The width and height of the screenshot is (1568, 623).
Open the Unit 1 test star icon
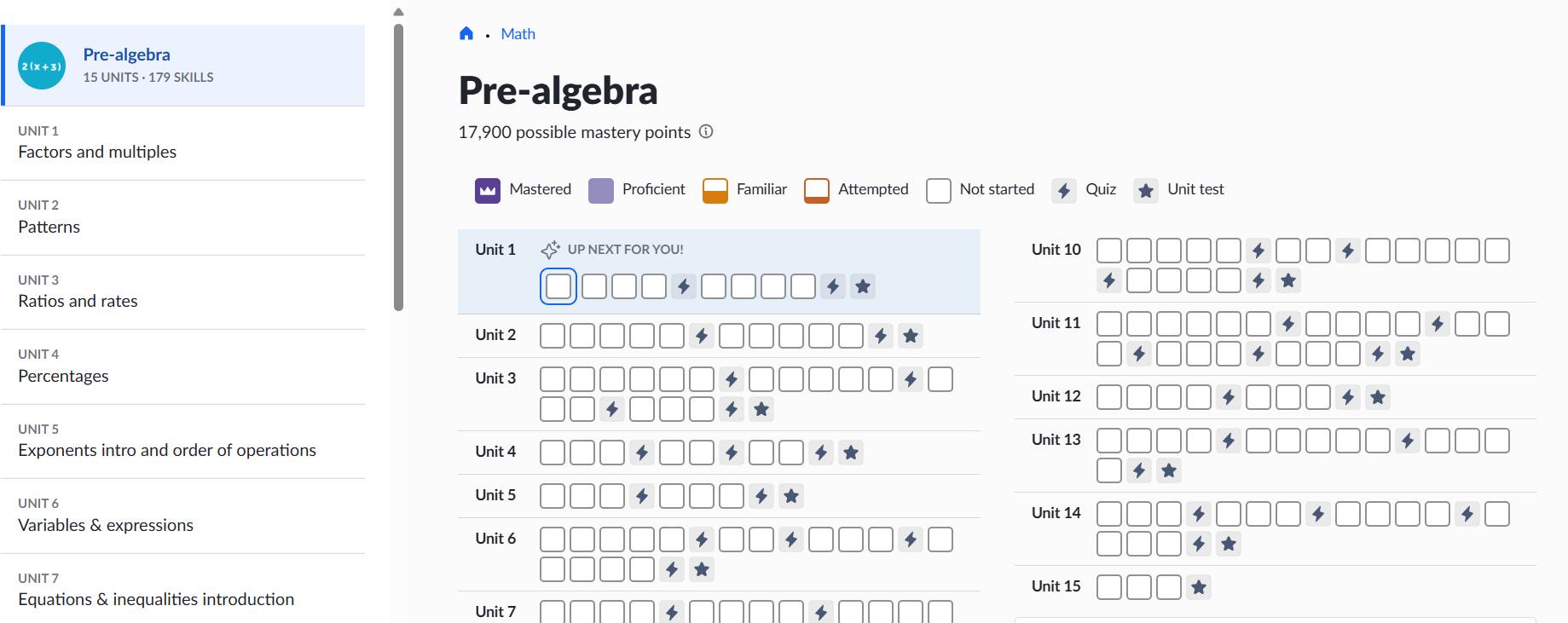[863, 286]
